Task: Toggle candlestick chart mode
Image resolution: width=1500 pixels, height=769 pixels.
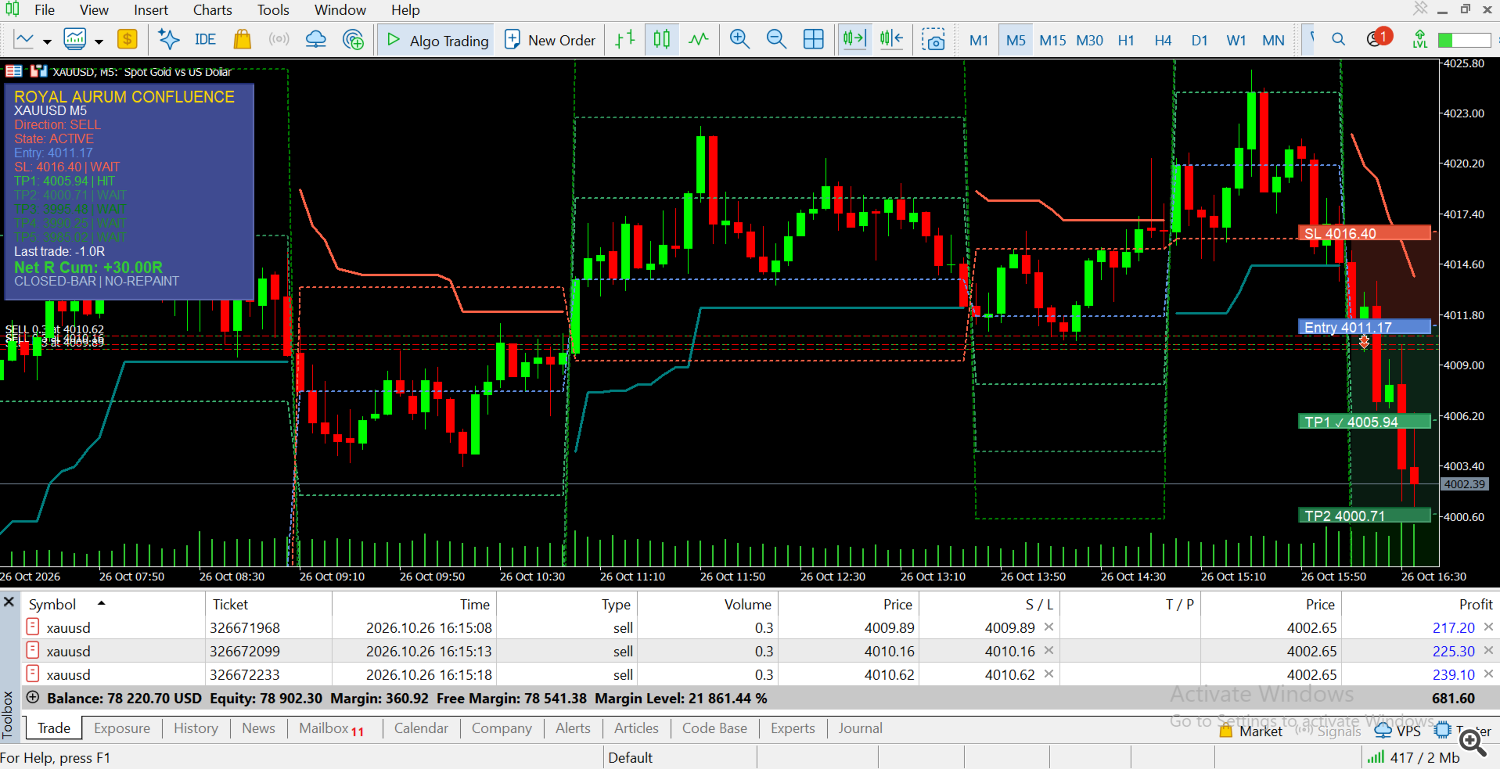Action: point(661,40)
